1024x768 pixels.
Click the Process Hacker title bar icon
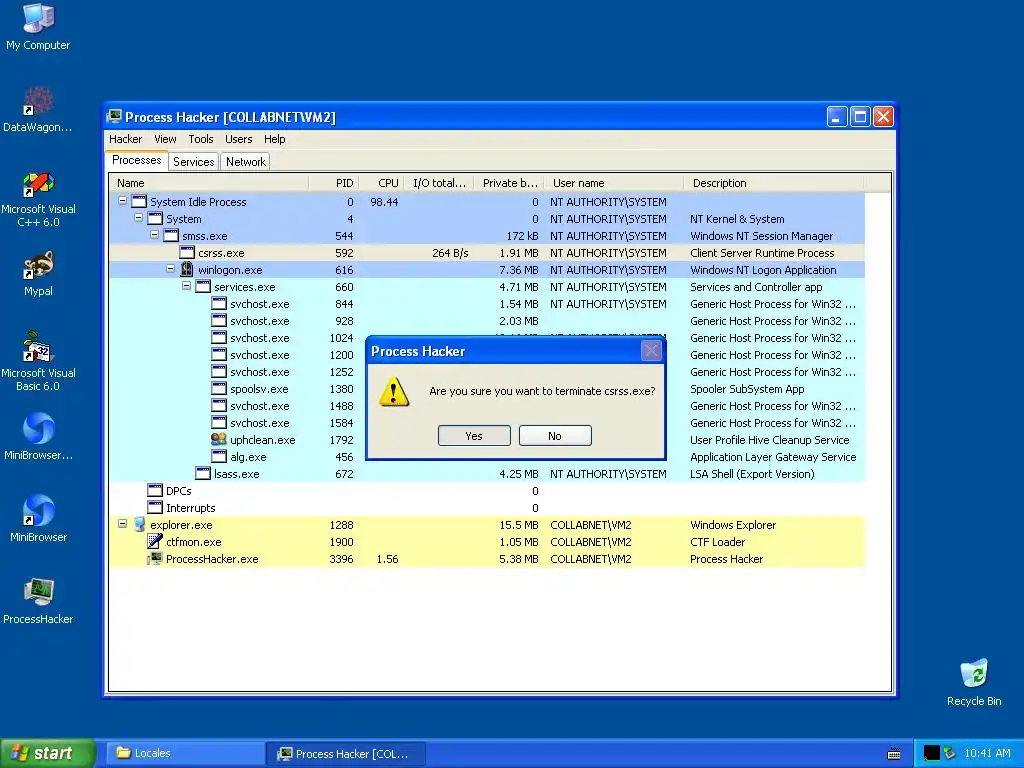point(114,117)
